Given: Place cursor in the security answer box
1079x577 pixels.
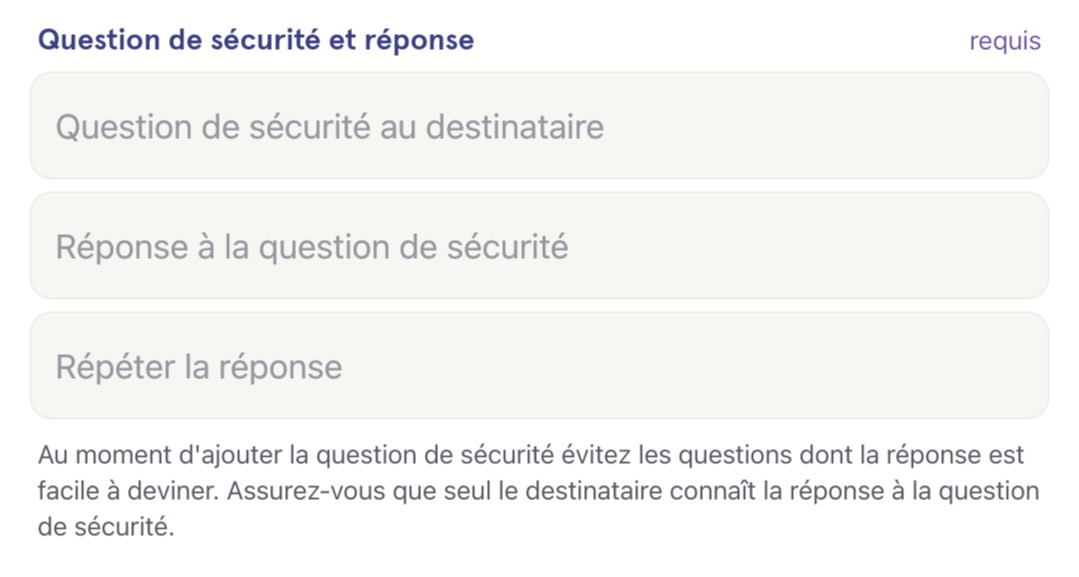Looking at the screenshot, I should (x=539, y=246).
